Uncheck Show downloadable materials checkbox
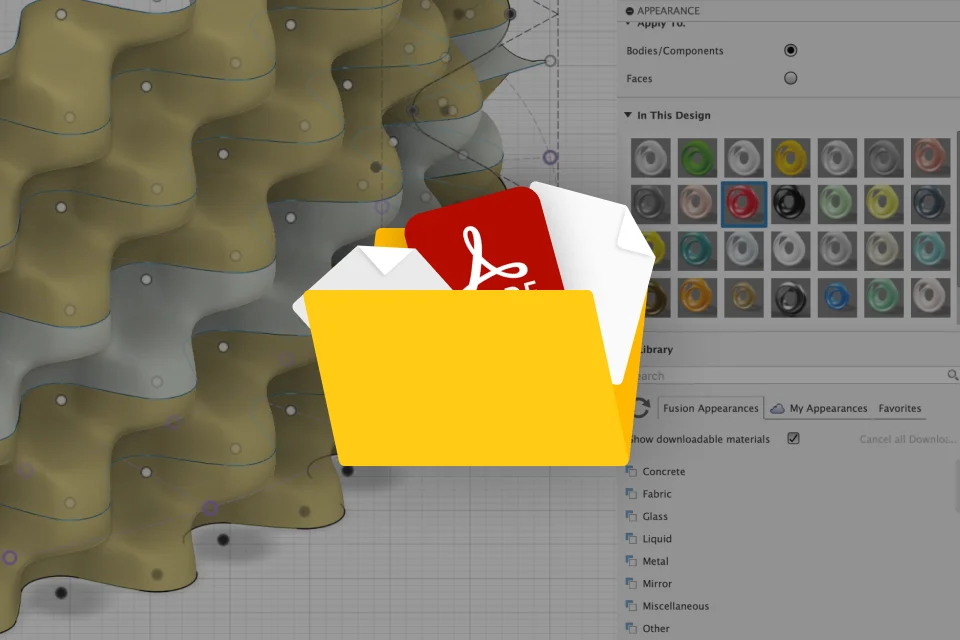The height and width of the screenshot is (640, 960). tap(793, 439)
